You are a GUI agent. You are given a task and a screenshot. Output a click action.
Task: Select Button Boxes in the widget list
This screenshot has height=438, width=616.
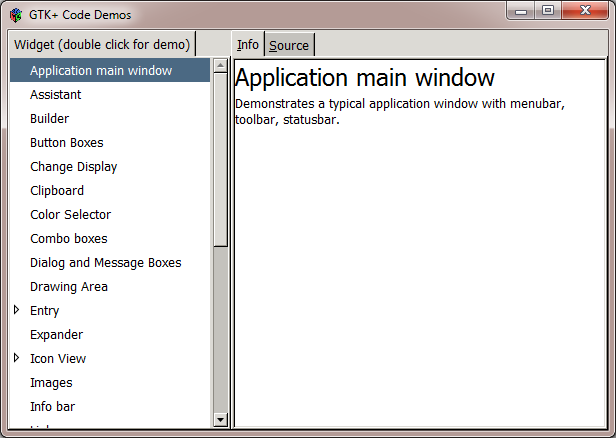pyautogui.click(x=67, y=143)
